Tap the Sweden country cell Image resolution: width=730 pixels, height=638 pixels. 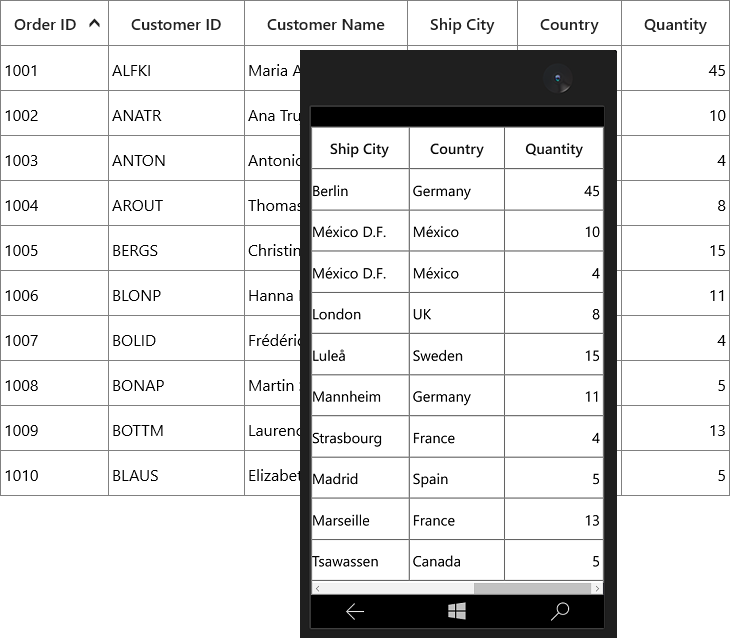(x=457, y=354)
